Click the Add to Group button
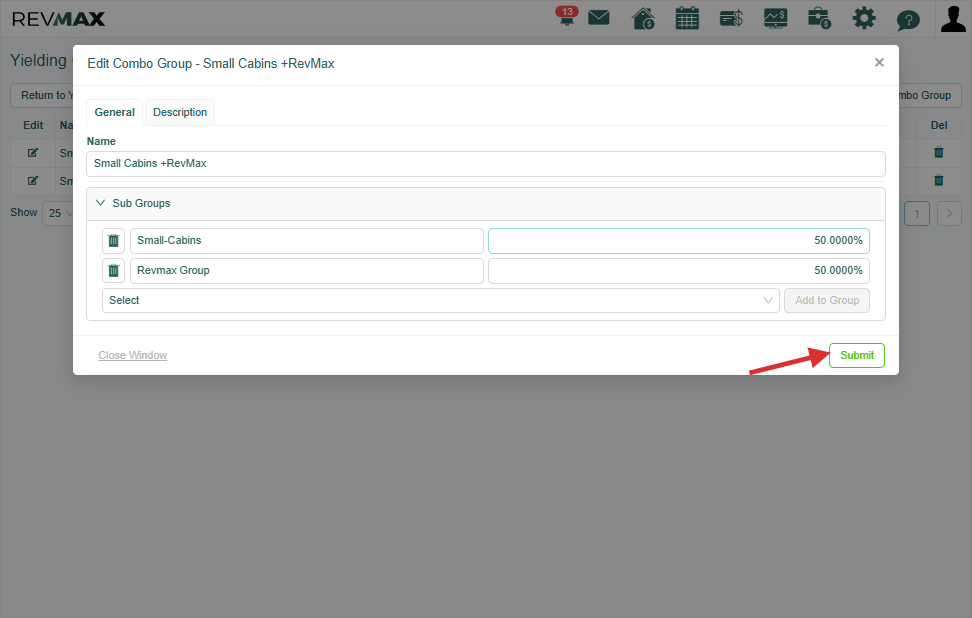 tap(827, 301)
